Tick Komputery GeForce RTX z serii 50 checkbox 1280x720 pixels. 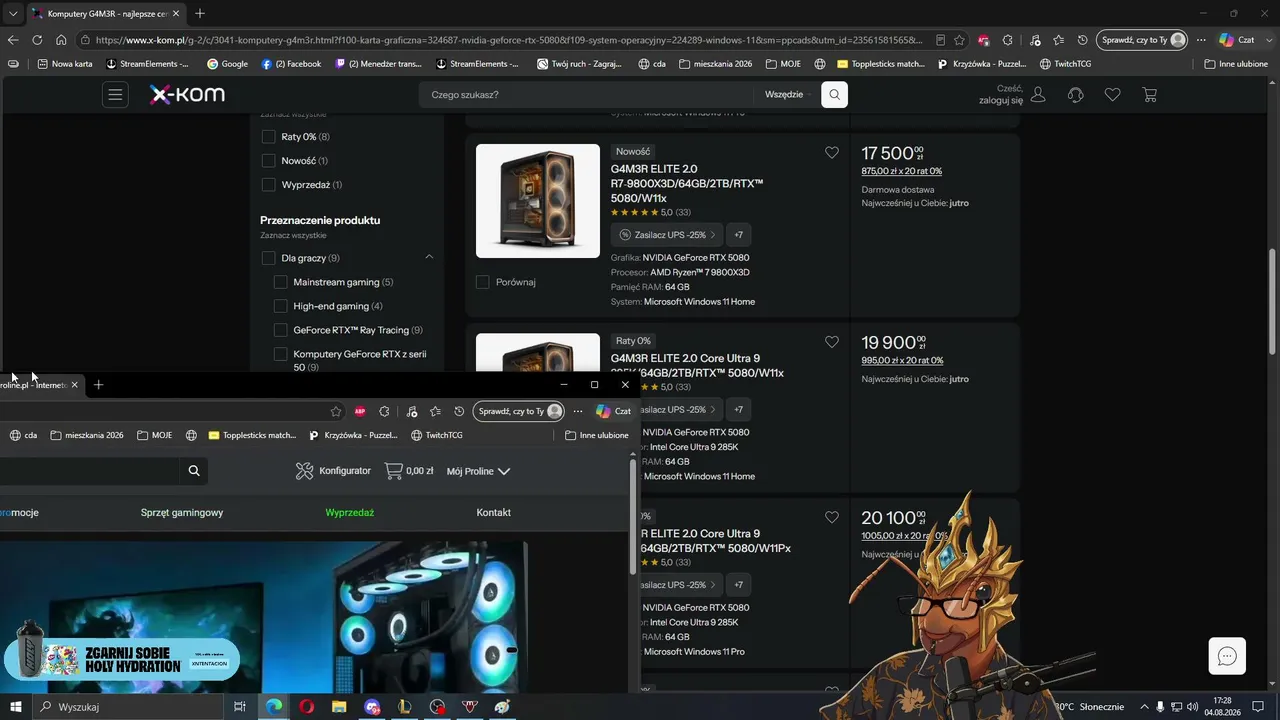click(x=280, y=354)
